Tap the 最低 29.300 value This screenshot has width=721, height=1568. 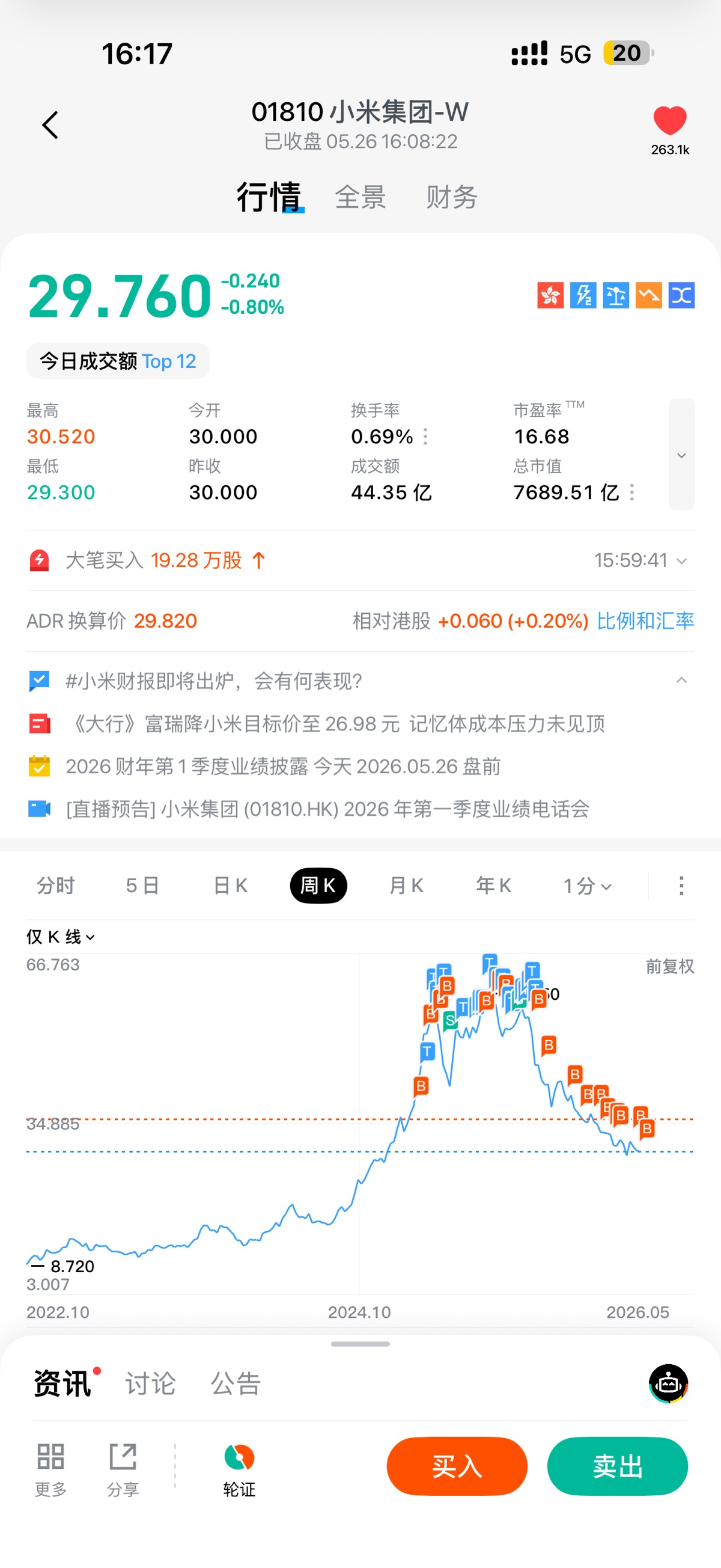[61, 492]
